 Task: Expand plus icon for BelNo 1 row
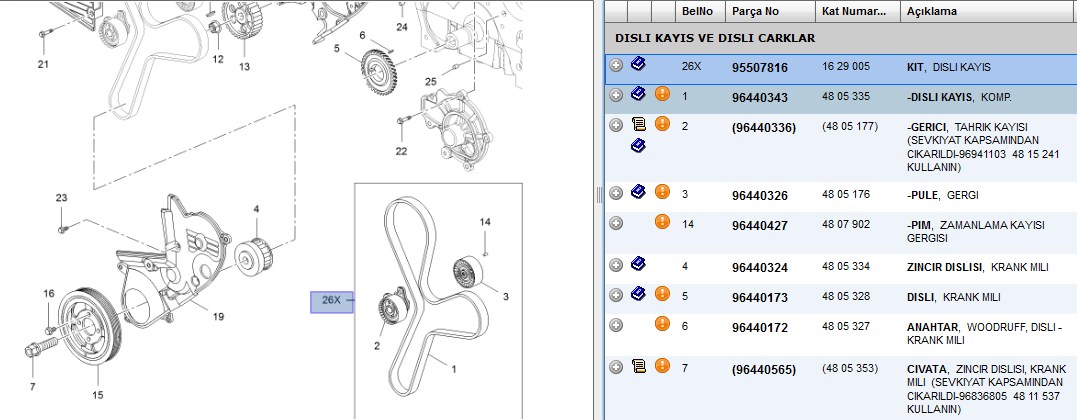[616, 95]
